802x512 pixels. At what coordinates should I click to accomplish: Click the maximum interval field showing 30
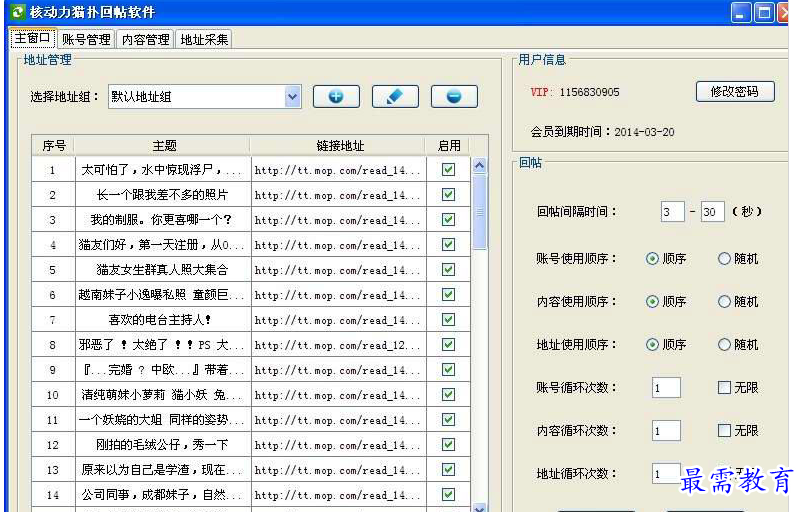(x=712, y=212)
